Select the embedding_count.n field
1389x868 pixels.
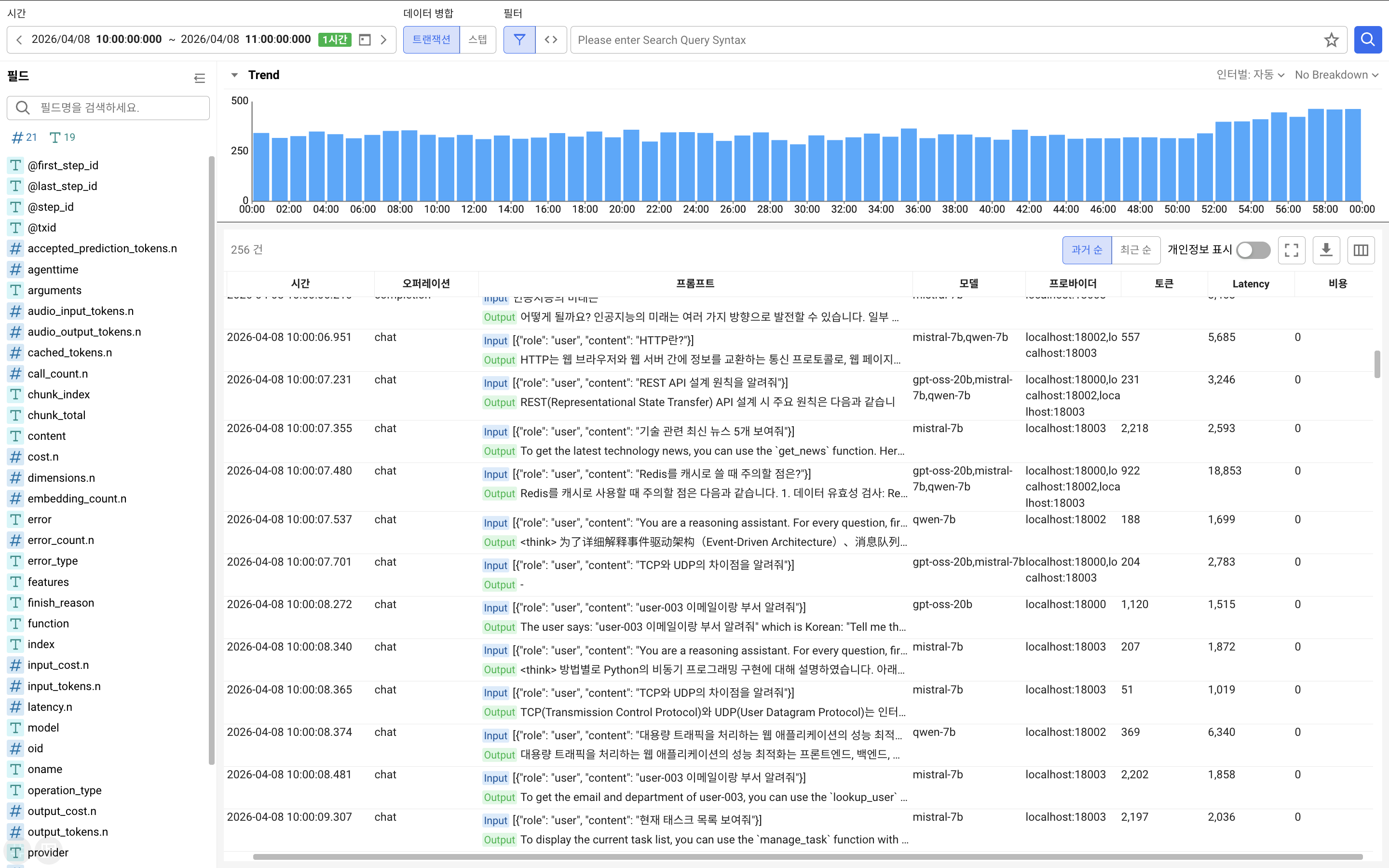coord(77,499)
